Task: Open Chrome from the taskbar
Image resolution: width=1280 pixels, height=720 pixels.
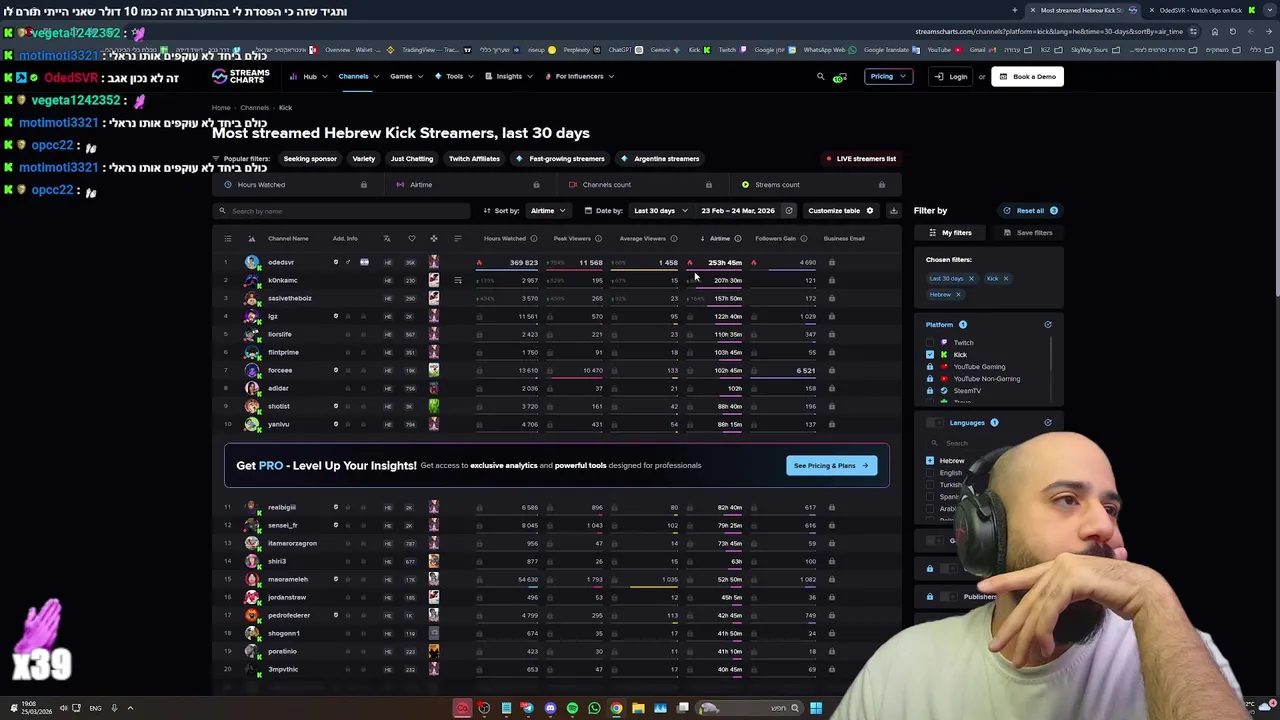Action: coord(616,708)
